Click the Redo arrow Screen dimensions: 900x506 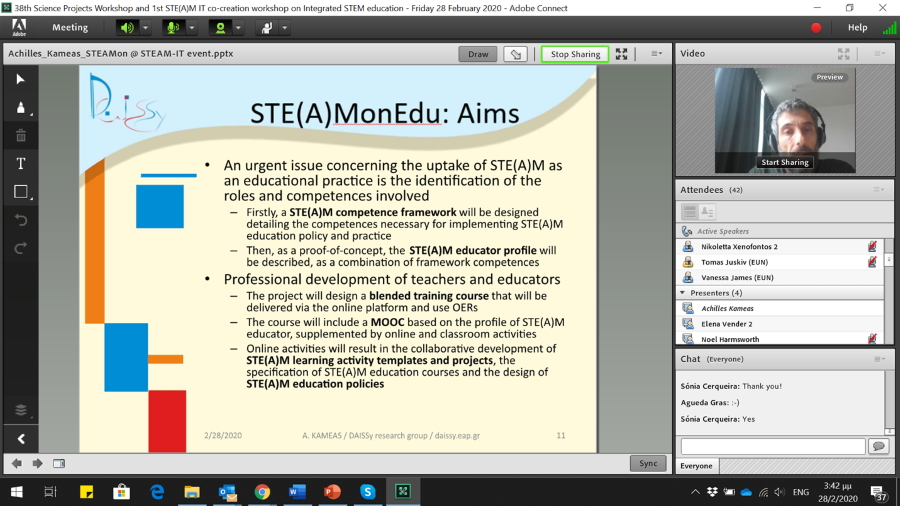(21, 248)
